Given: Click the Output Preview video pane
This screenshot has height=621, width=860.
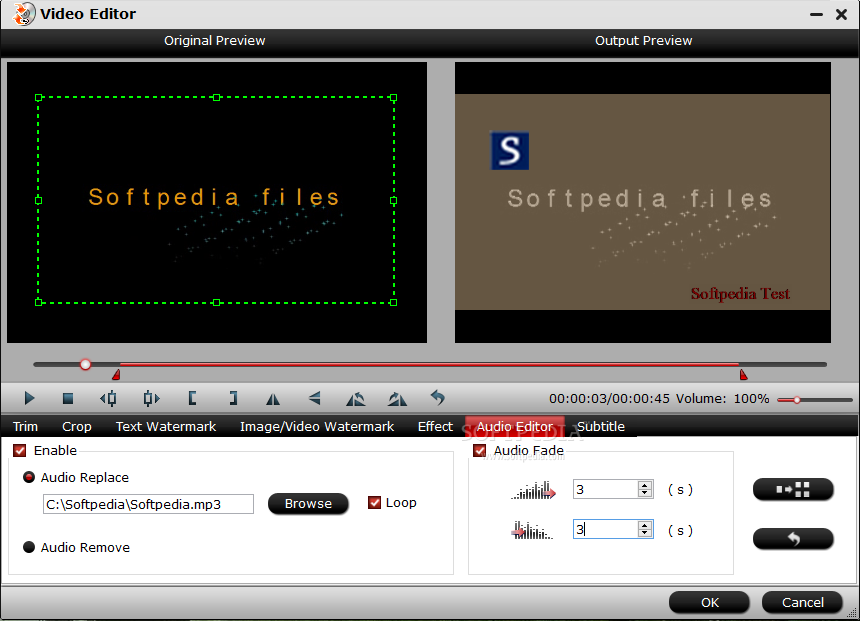Looking at the screenshot, I should 642,202.
